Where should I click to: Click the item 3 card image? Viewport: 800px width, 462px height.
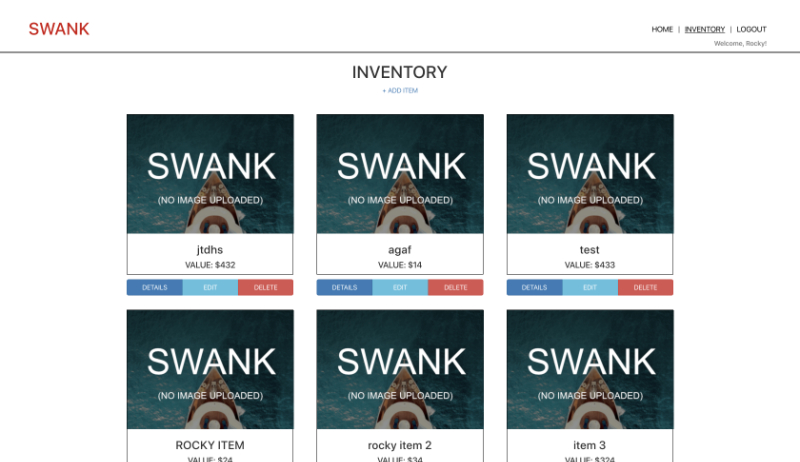click(x=590, y=369)
